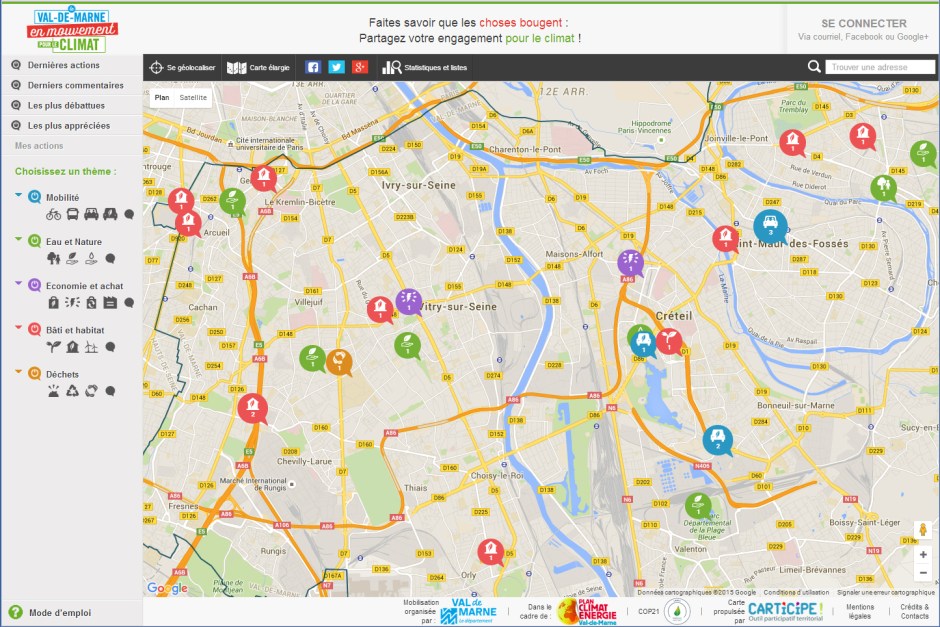Collapse the Mobilité theme arrow
This screenshot has width=940, height=627.
pyautogui.click(x=19, y=197)
